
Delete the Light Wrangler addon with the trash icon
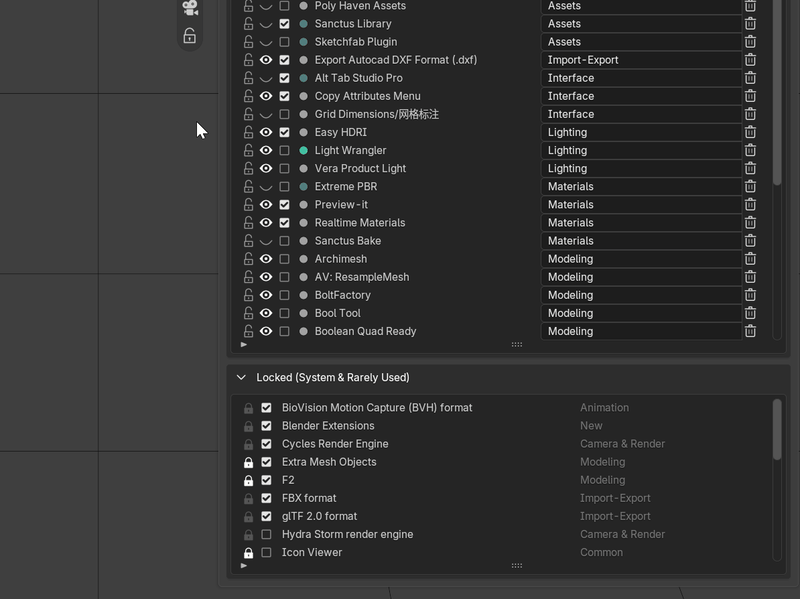click(x=750, y=151)
